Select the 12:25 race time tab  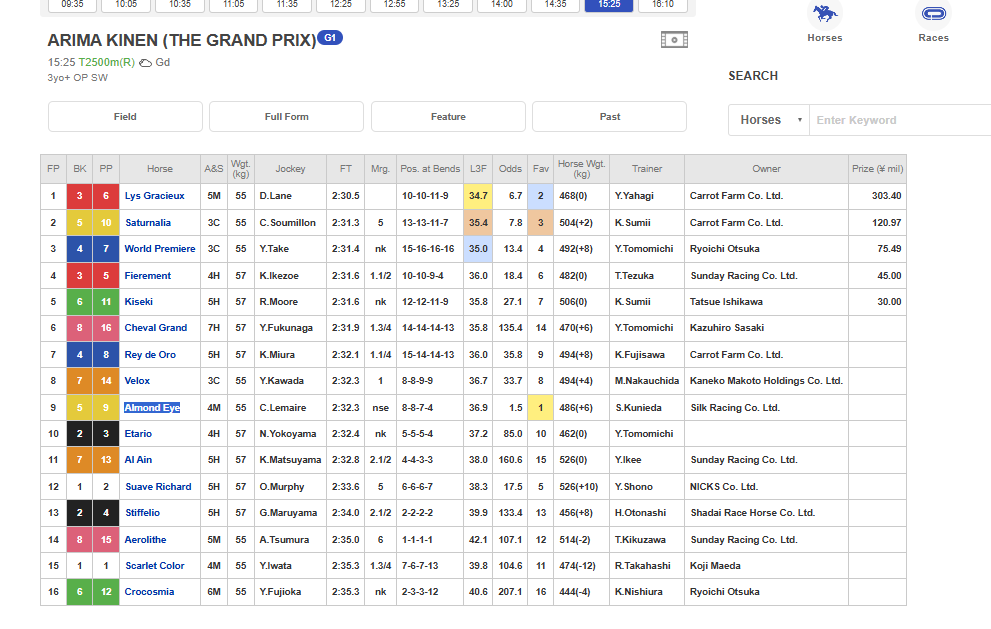[341, 5]
